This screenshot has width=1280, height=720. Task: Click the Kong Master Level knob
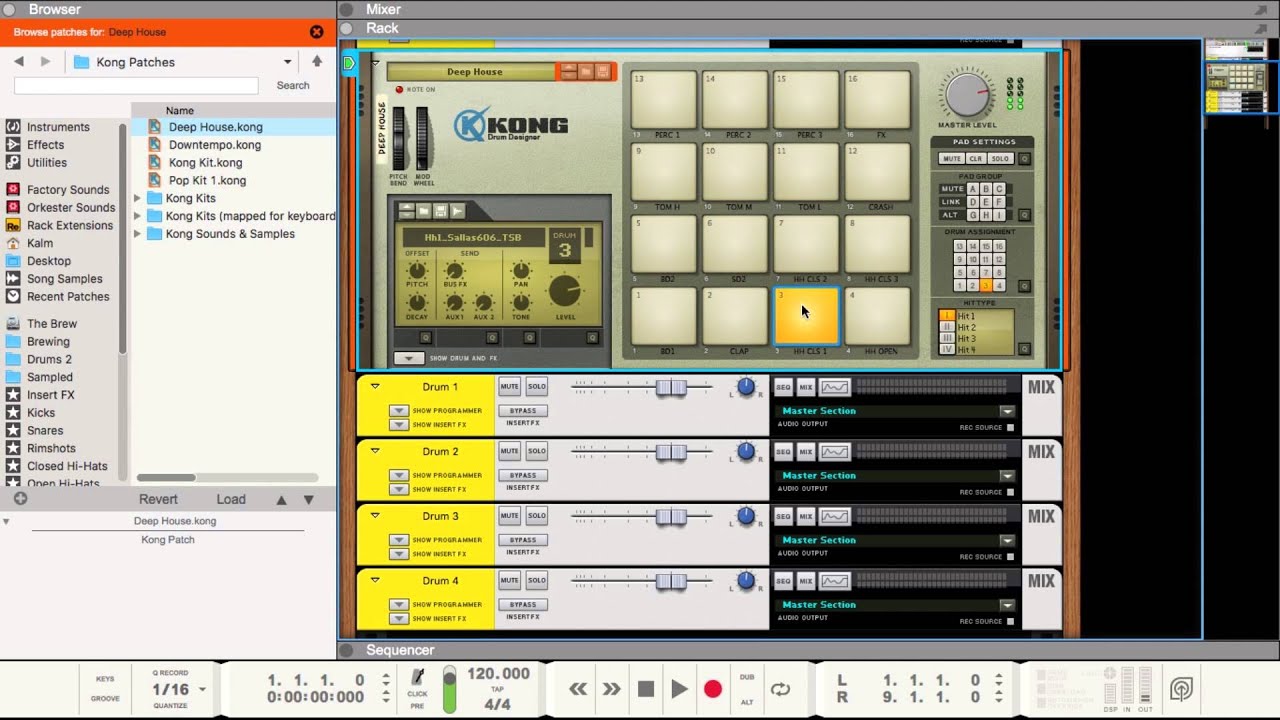[x=967, y=97]
